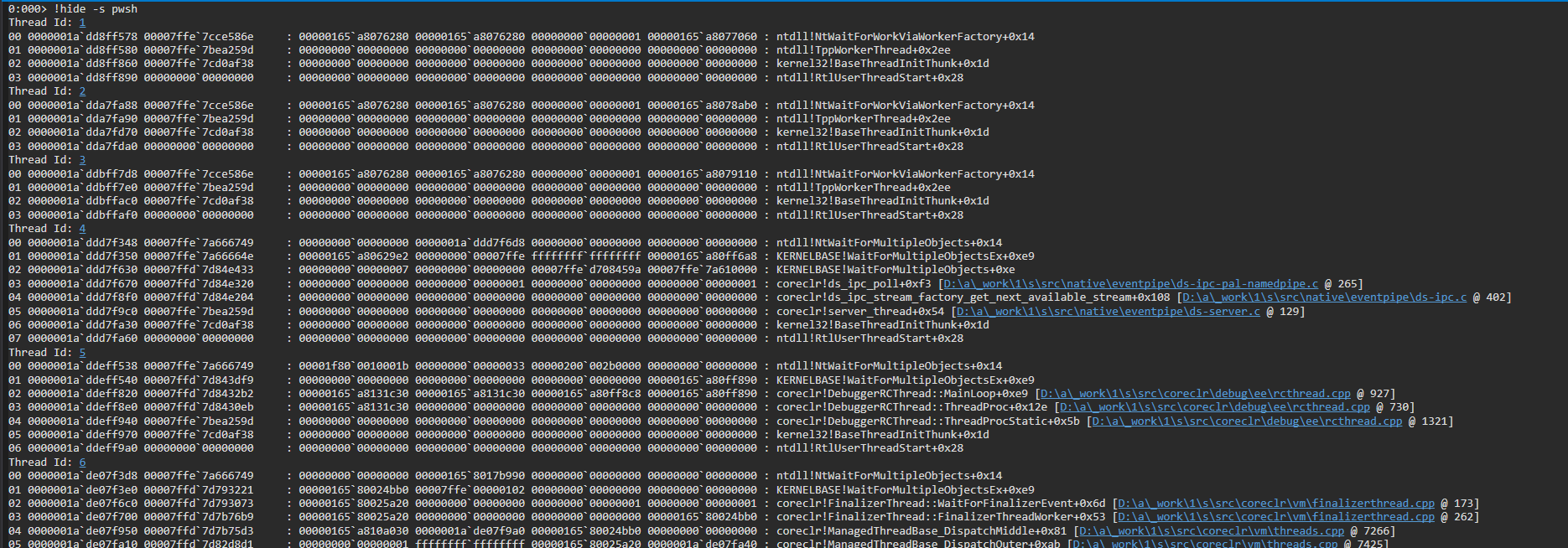The image size is (1568, 548).
Task: Click KERNELBASE!WaitForMultipleObjects+0xe symbol text
Action: click(895, 270)
